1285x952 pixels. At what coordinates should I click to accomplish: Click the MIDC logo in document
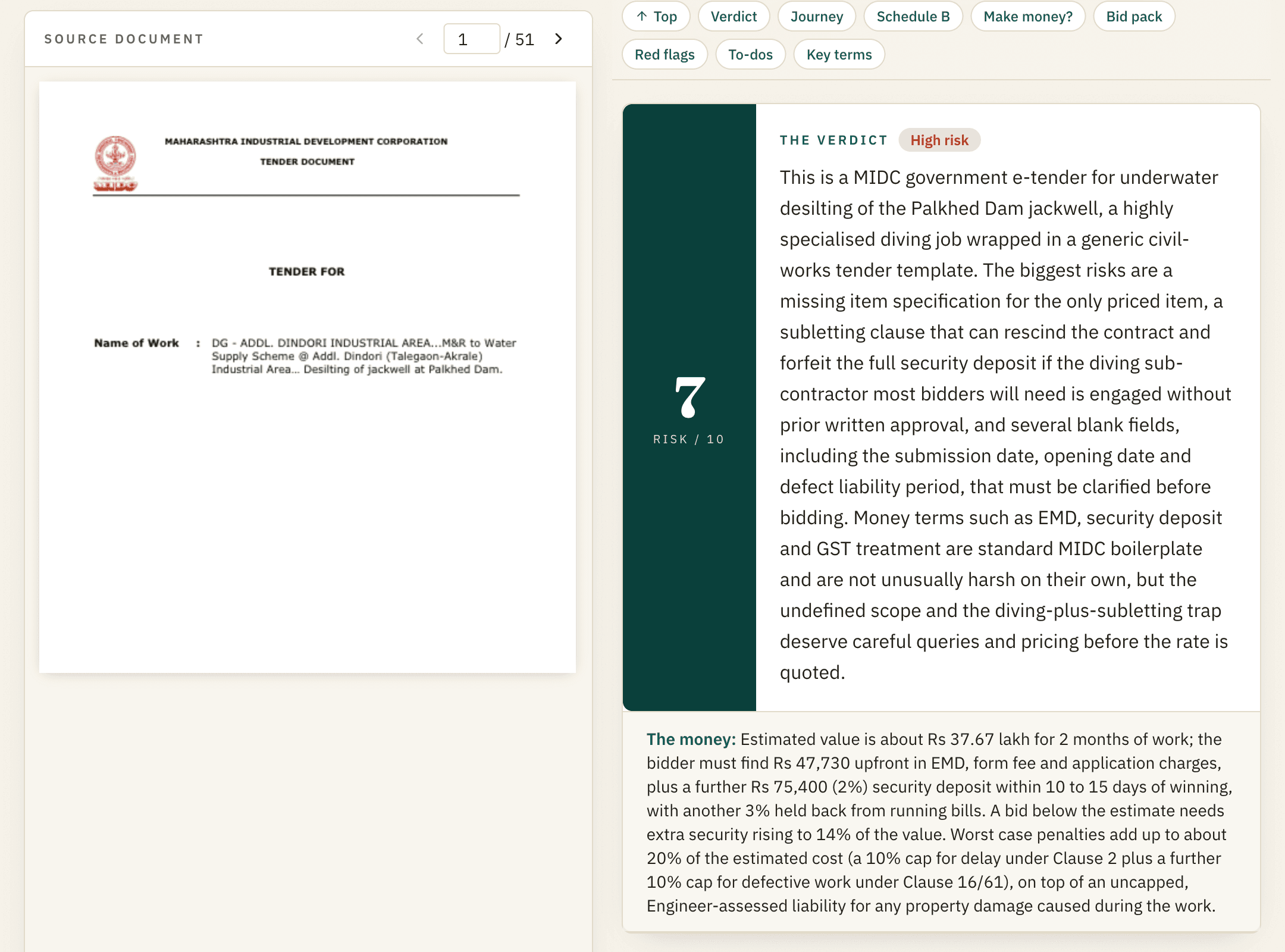pos(115,163)
